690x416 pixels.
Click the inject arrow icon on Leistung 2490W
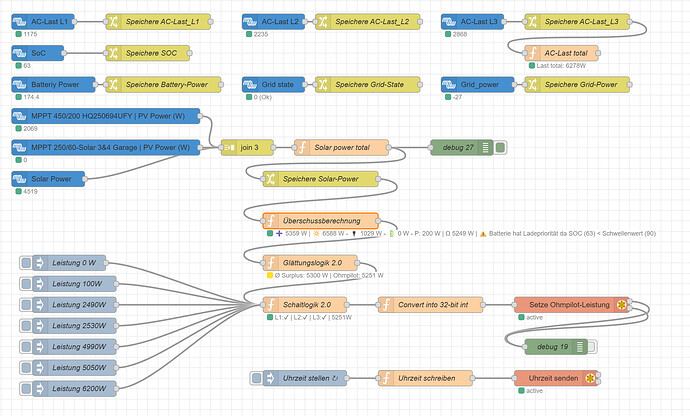[40, 305]
